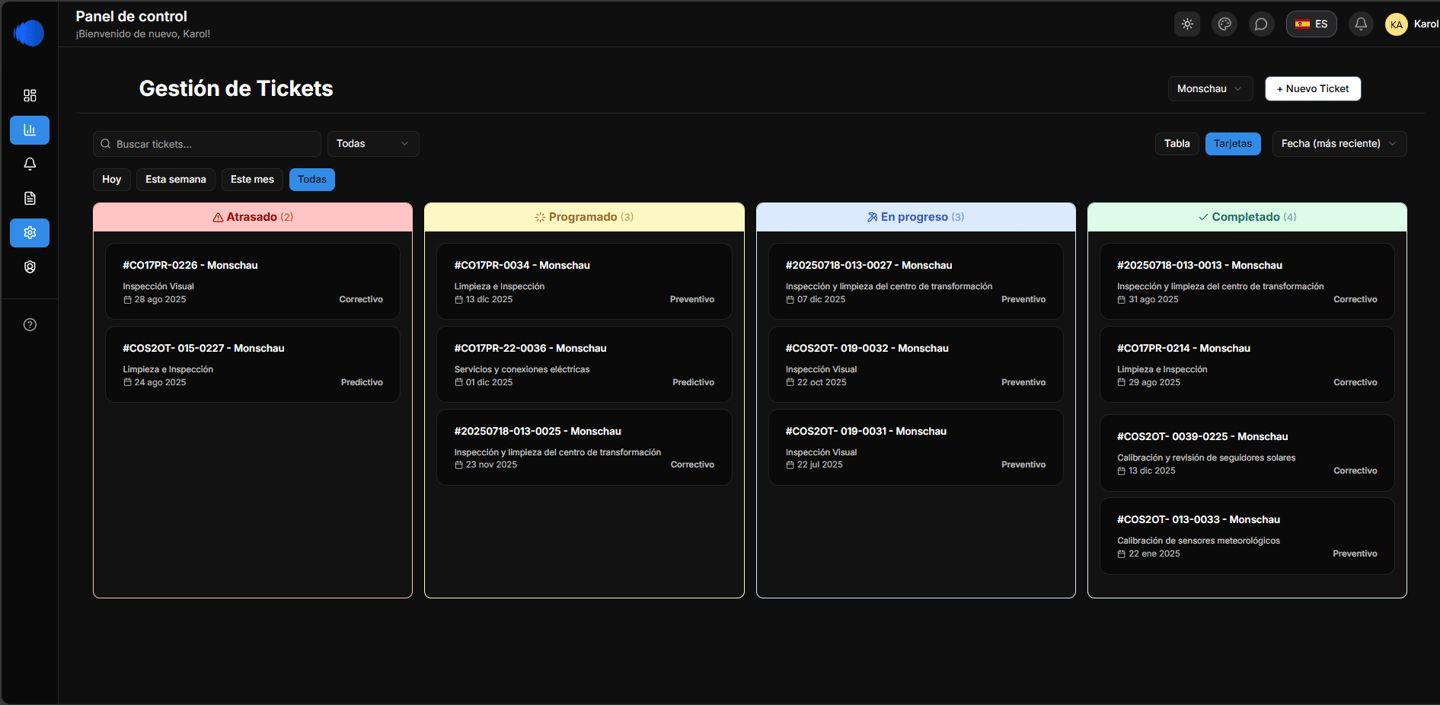Click date 13 dic 2025 on ticket #COS2OT- 0039-0225
Screen dimensions: 1440x705
coord(1152,471)
